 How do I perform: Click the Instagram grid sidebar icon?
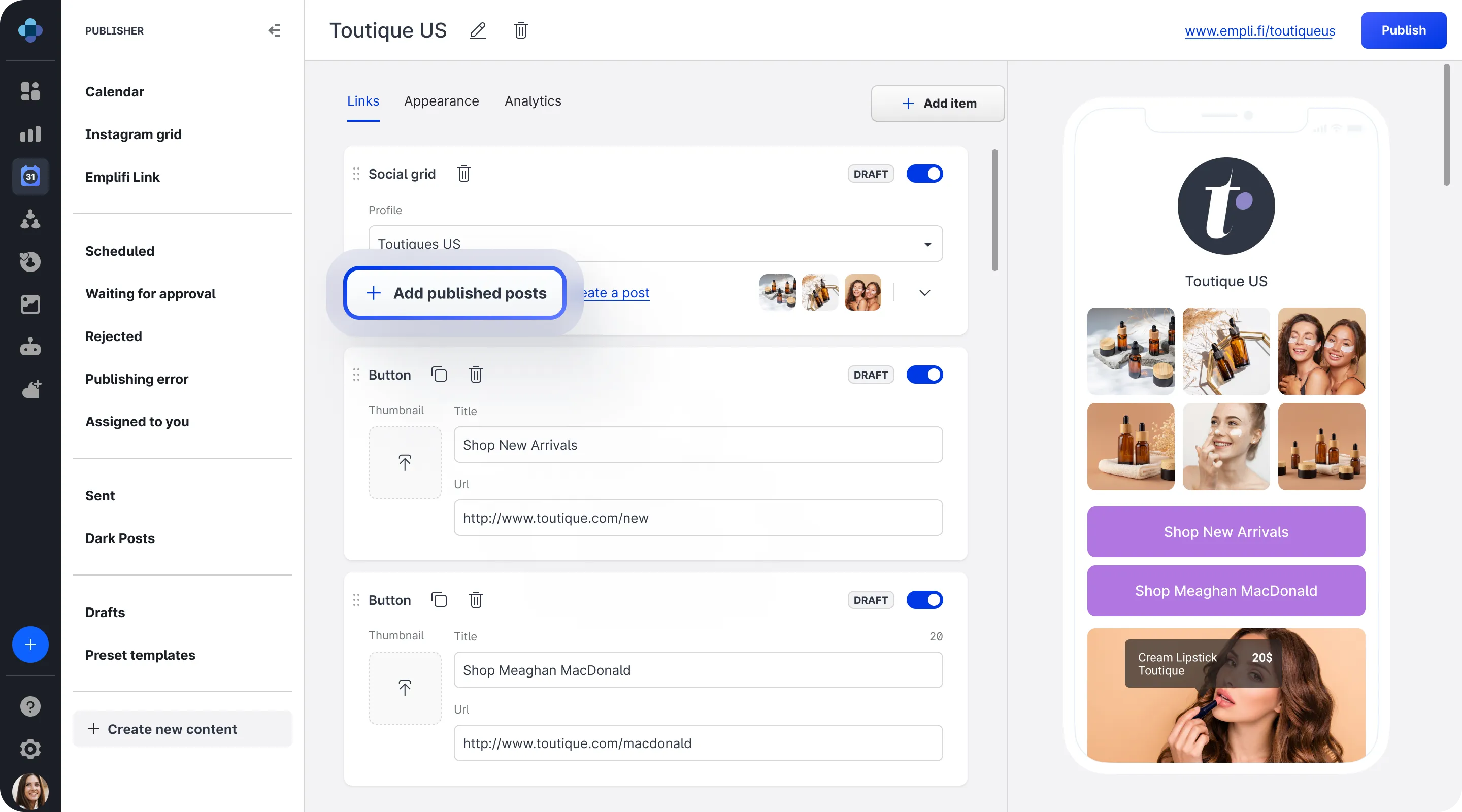tap(30, 133)
